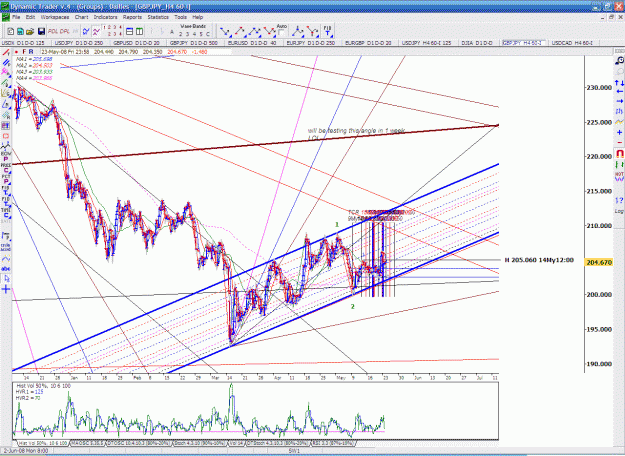Click the HVR1 = 125 indicator value
This screenshot has height=456, width=625.
(x=29, y=392)
